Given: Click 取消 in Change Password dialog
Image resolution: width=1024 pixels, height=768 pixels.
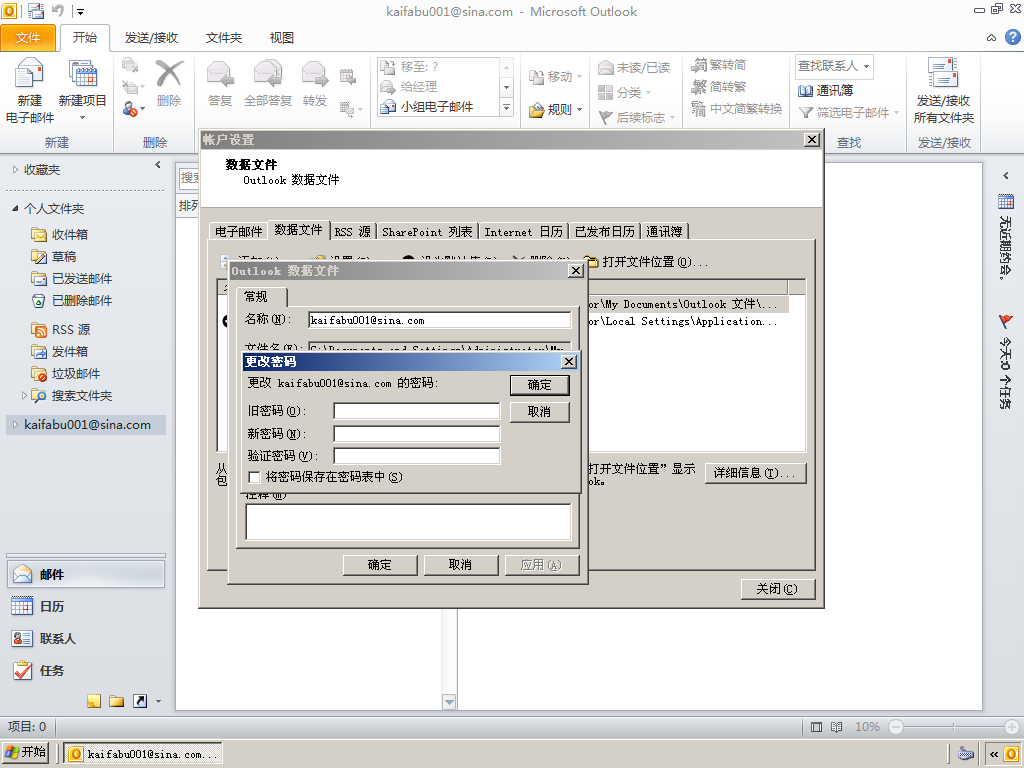Looking at the screenshot, I should pos(539,412).
